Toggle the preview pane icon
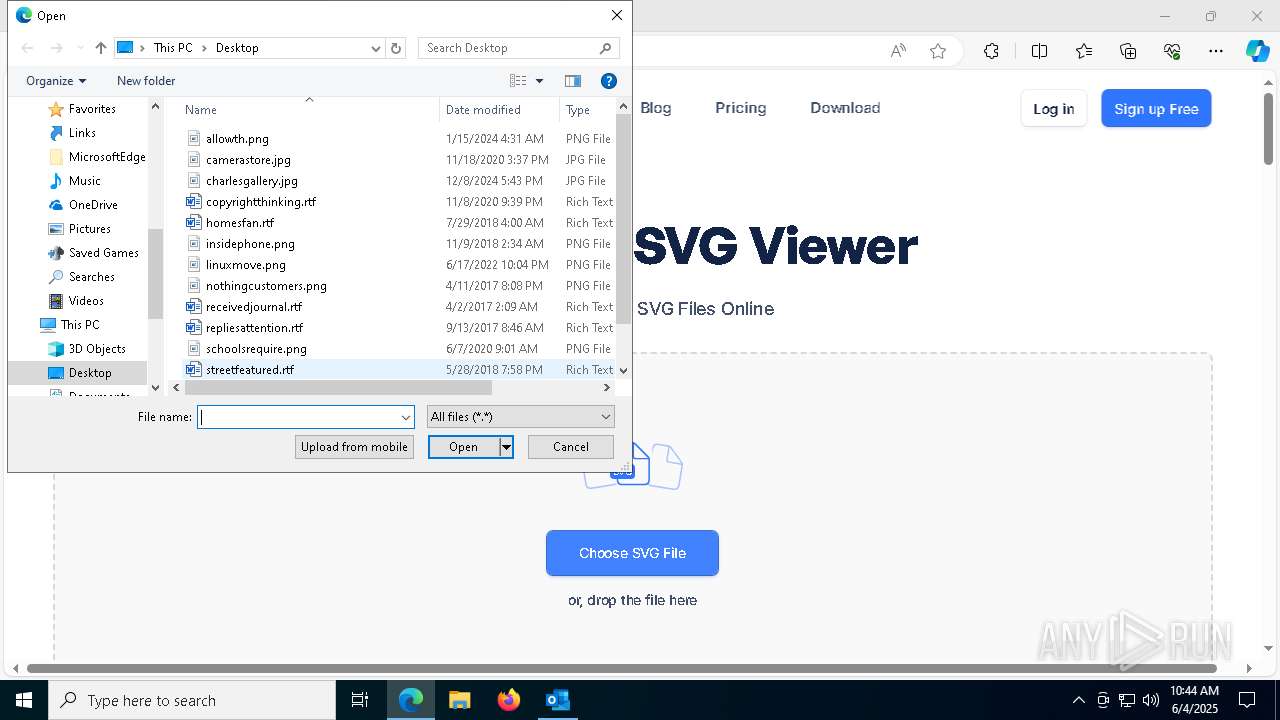The image size is (1280, 720). (573, 81)
